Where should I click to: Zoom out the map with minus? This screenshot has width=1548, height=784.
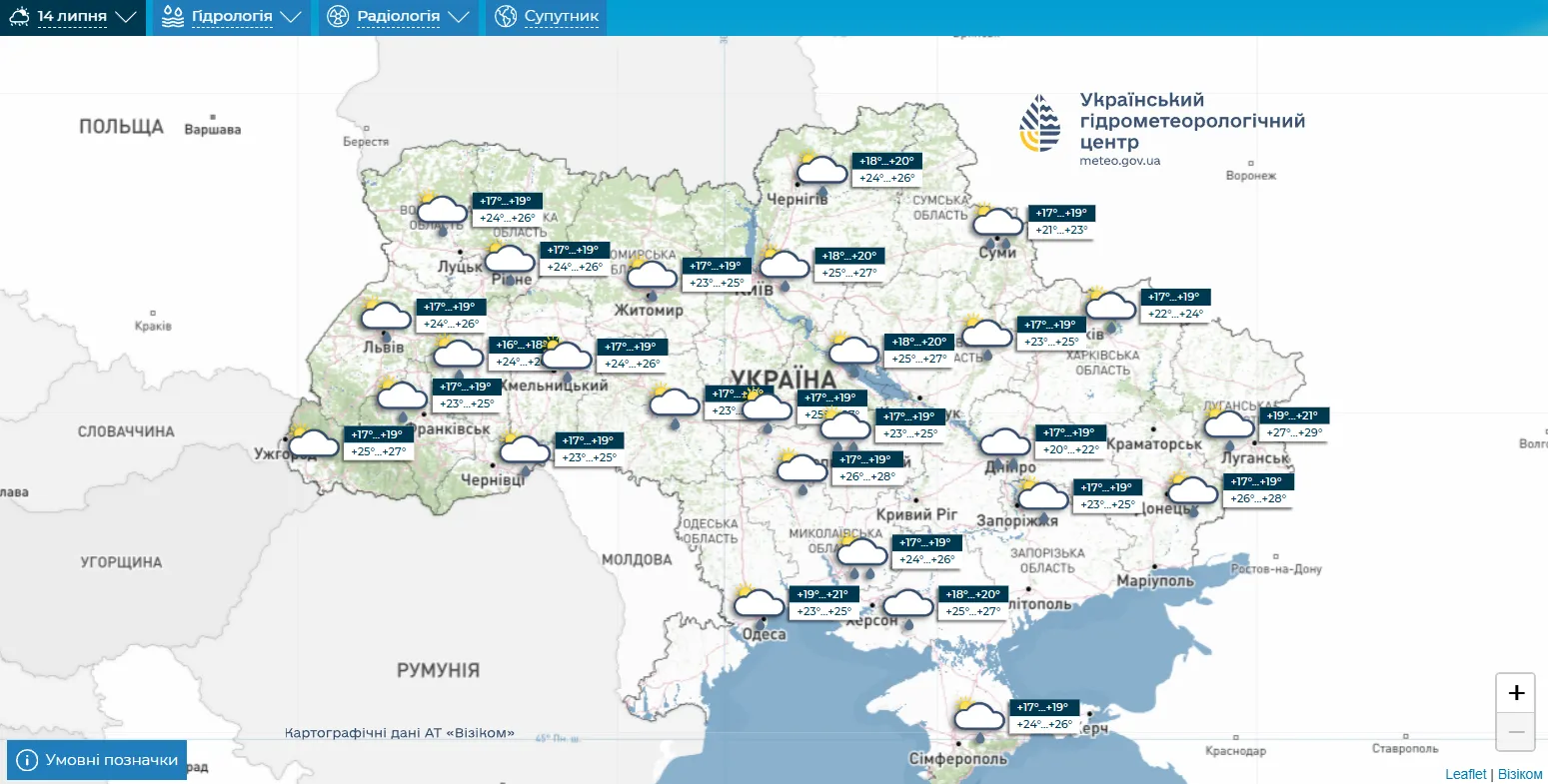[1516, 731]
